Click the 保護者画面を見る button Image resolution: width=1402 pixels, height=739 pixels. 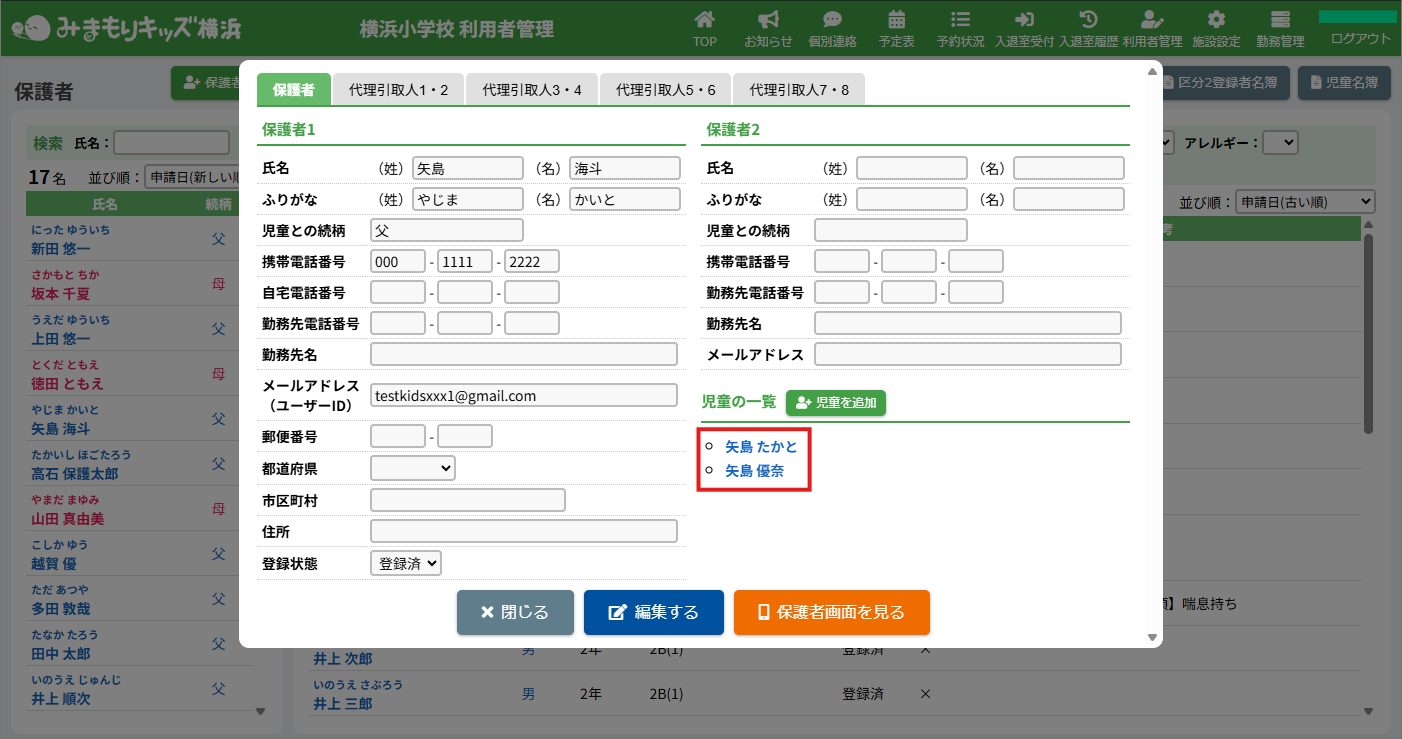pos(831,612)
